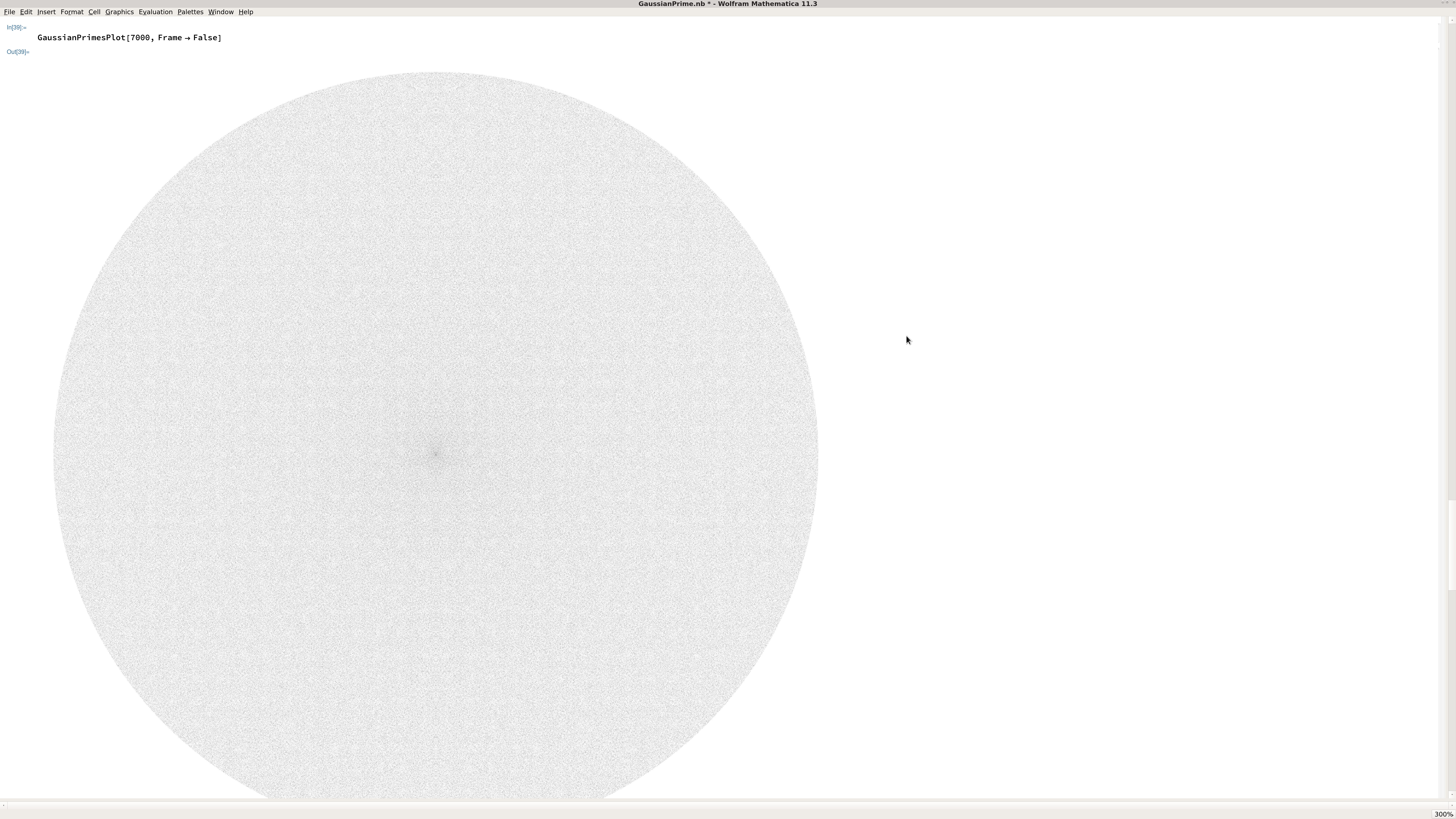Viewport: 1456px width, 819px height.
Task: Open the Cell menu
Action: coord(94,12)
